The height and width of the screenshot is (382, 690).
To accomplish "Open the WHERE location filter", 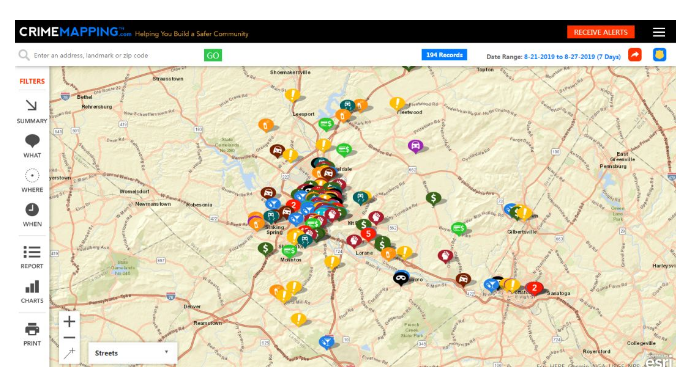I will click(32, 176).
